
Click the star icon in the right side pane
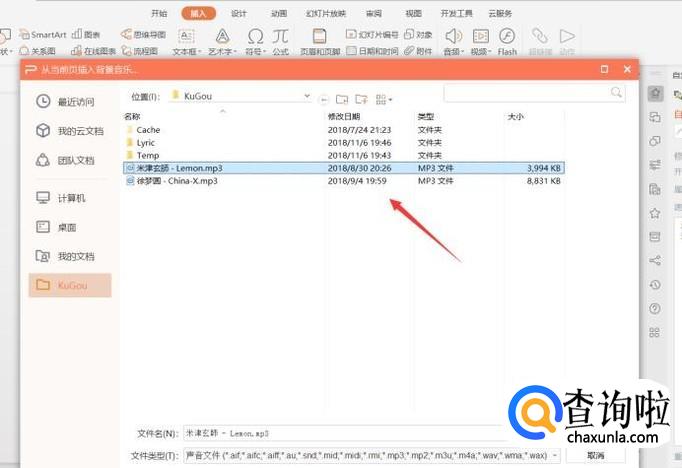click(655, 213)
